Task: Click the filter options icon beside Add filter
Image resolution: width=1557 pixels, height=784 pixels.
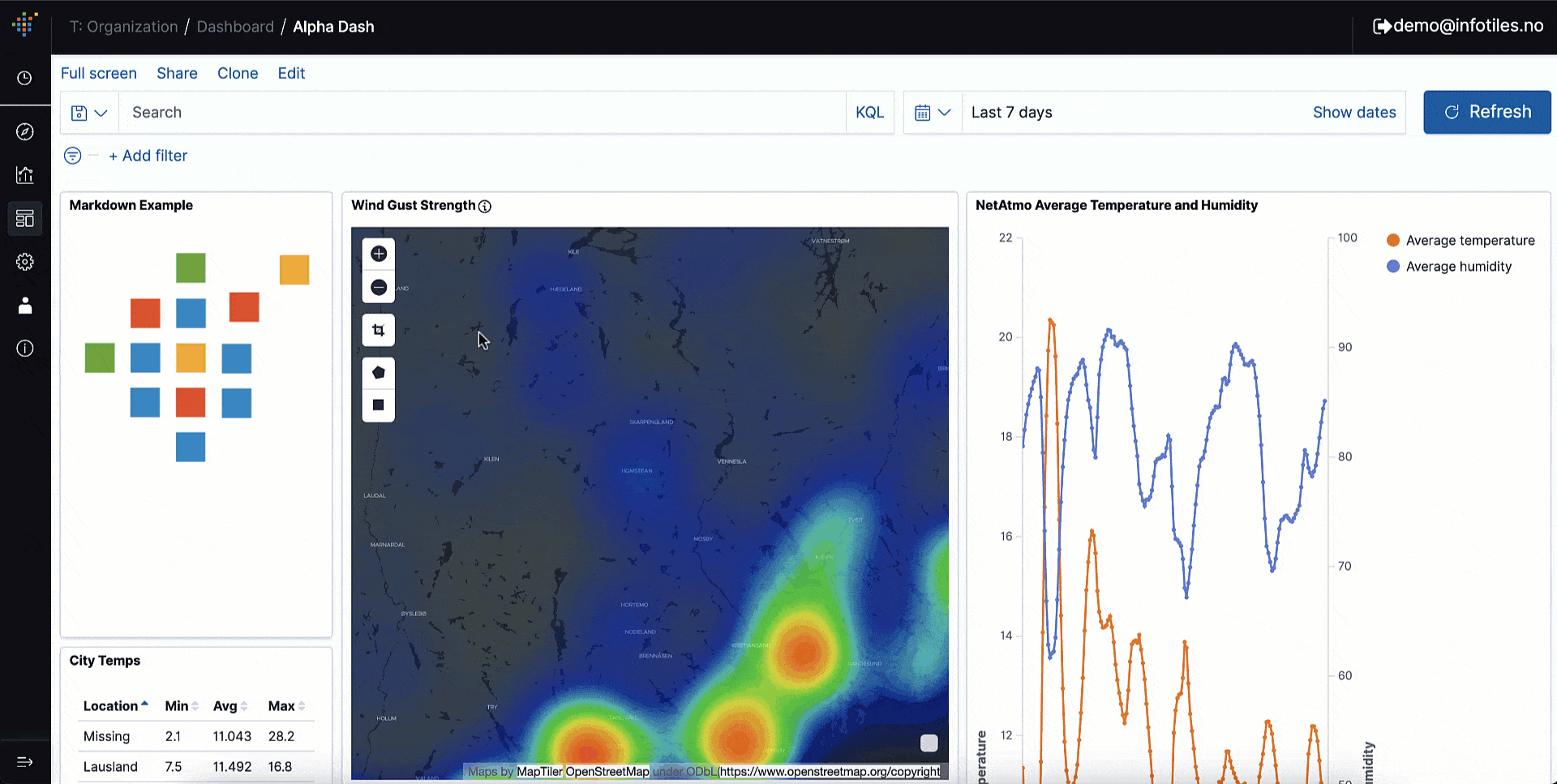Action: 73,156
